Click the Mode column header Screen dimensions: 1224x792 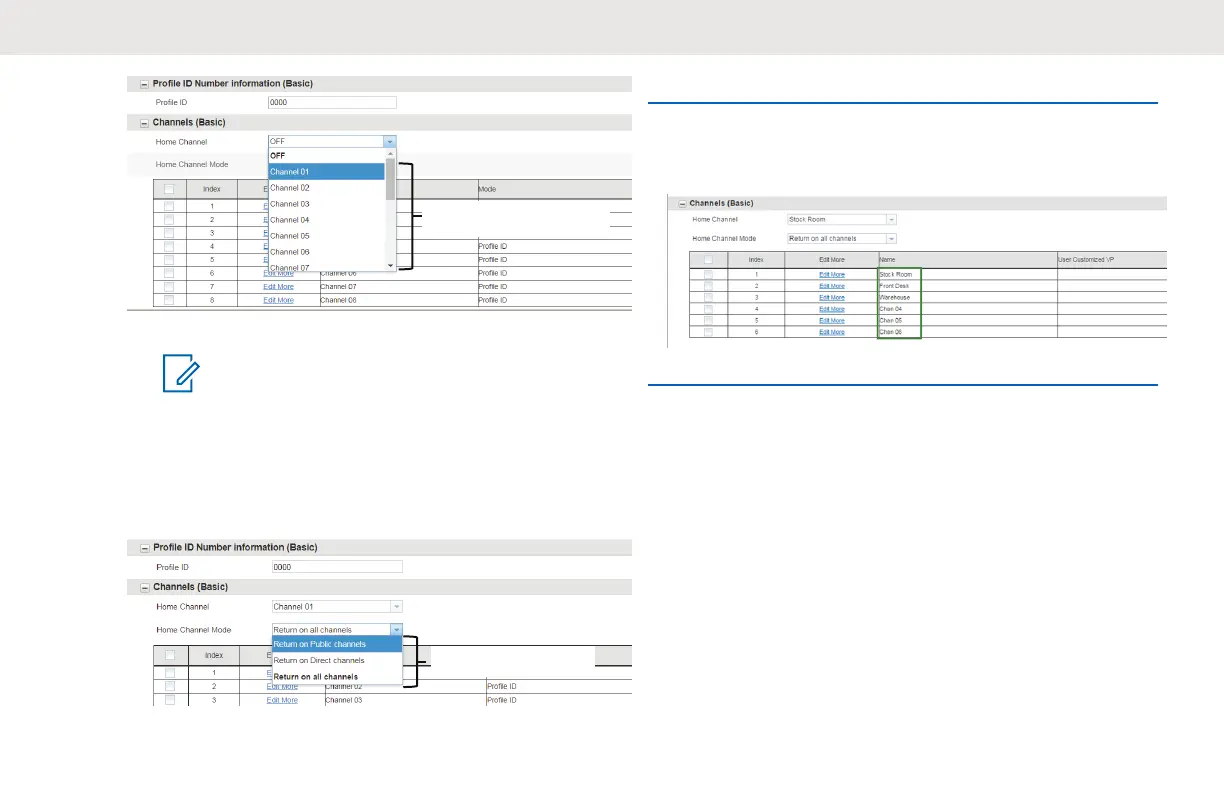[555, 189]
